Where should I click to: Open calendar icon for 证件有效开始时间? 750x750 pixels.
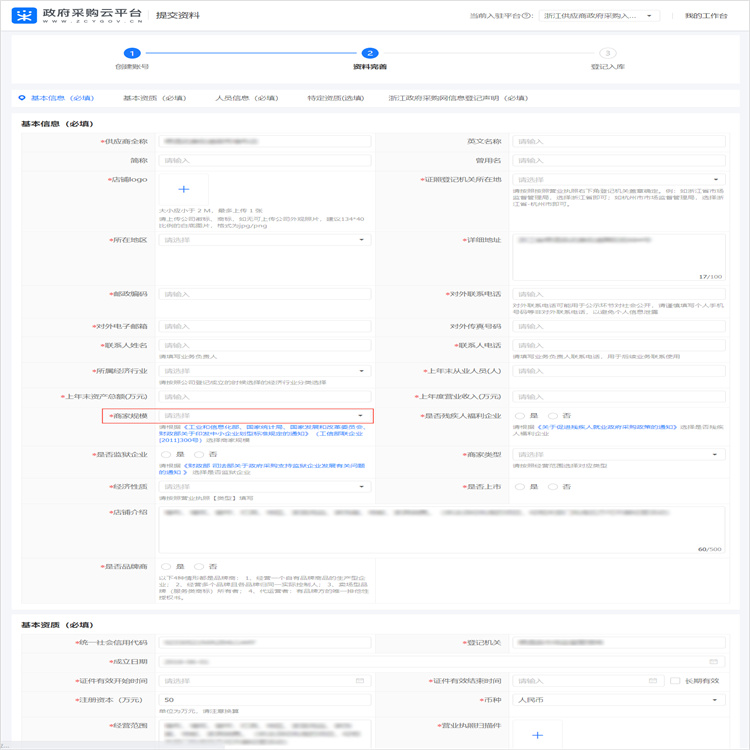[x=360, y=681]
